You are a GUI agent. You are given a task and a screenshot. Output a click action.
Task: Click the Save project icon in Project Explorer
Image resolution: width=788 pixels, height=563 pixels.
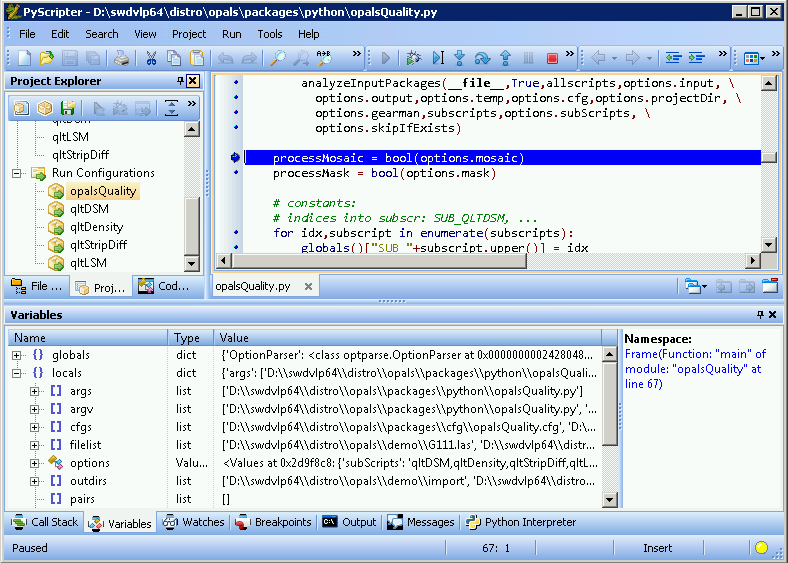(x=68, y=108)
